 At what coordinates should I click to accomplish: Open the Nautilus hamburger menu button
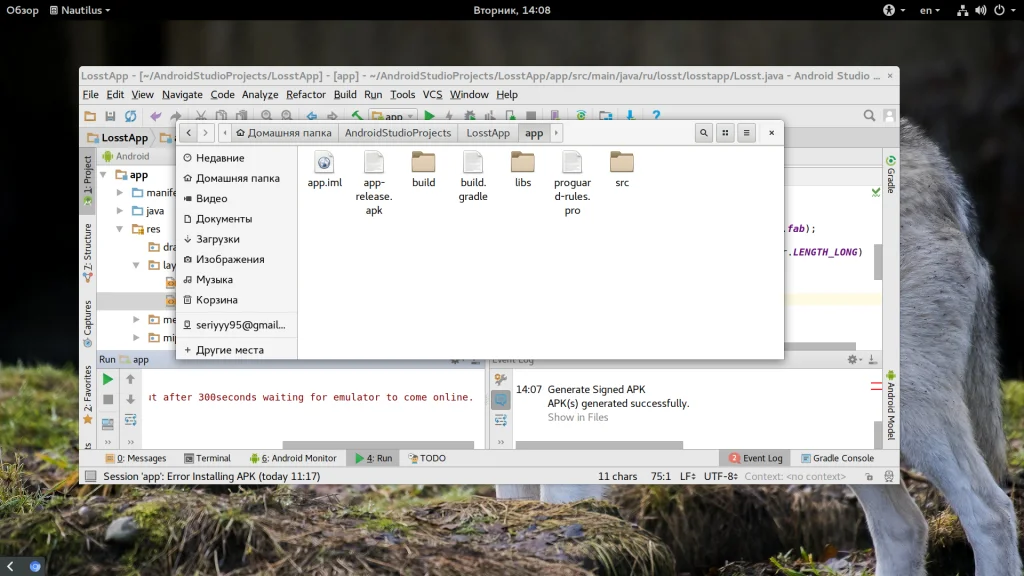pyautogui.click(x=746, y=133)
